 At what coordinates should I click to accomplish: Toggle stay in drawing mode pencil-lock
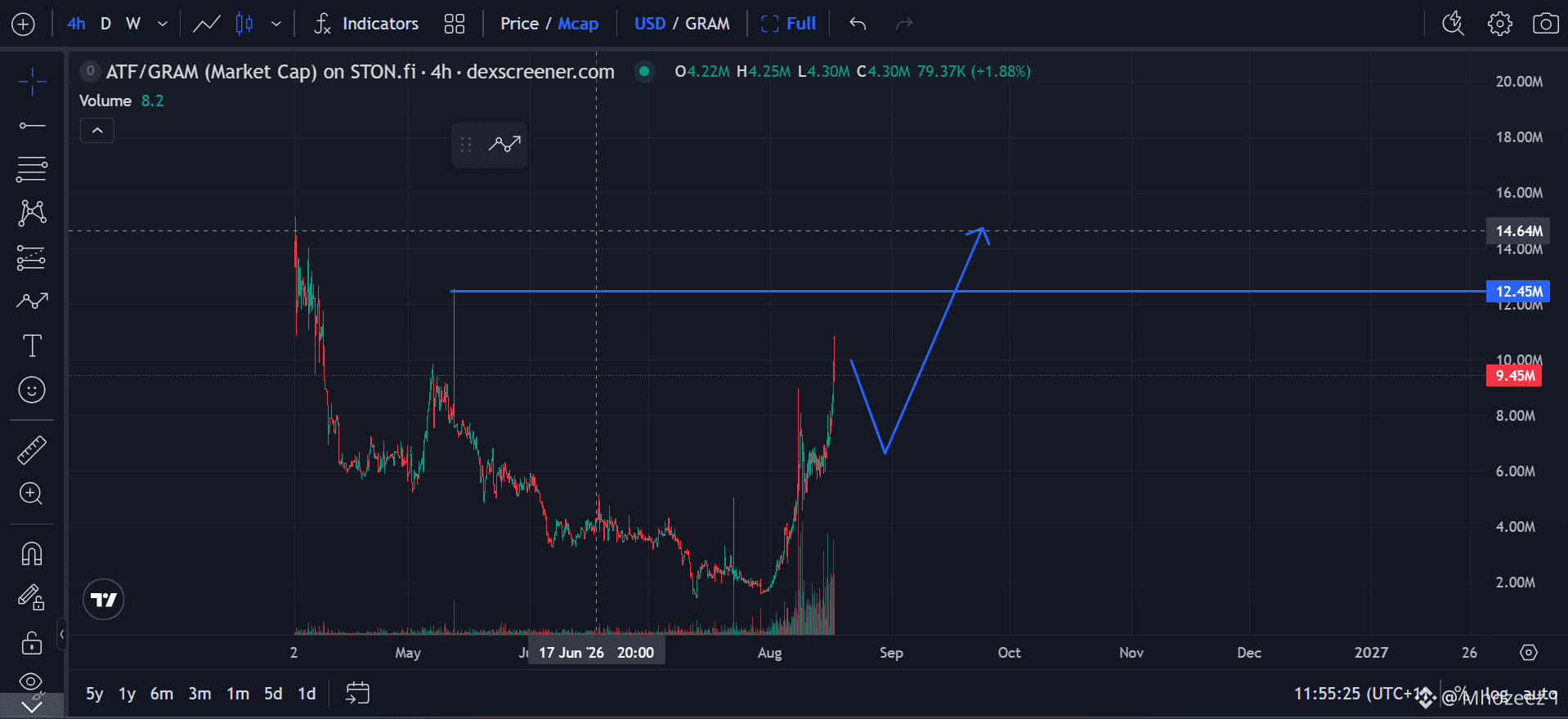[x=32, y=598]
